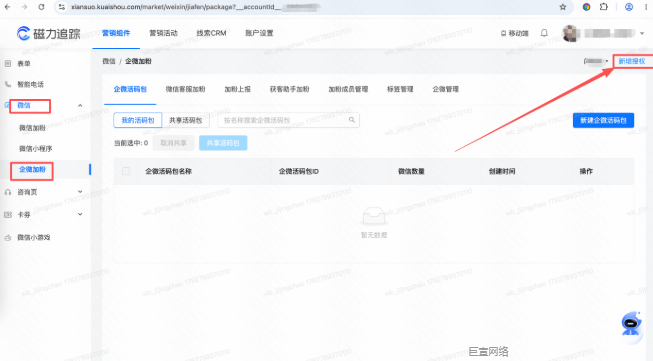This screenshot has width=653, height=361.
Task: Open 企微加粉 in sidebar
Action: click(32, 169)
